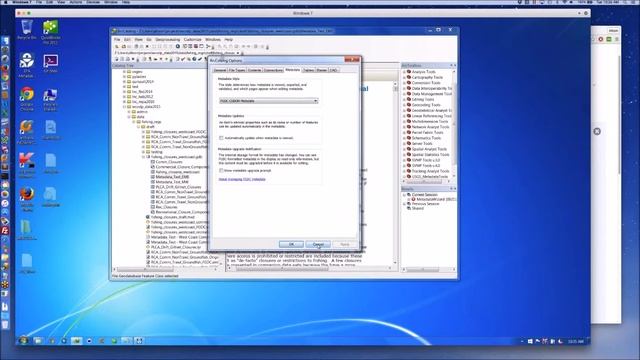Open Cartography Tools toolbox icon
Image resolution: width=640 pixels, height=360 pixels.
coord(409,77)
